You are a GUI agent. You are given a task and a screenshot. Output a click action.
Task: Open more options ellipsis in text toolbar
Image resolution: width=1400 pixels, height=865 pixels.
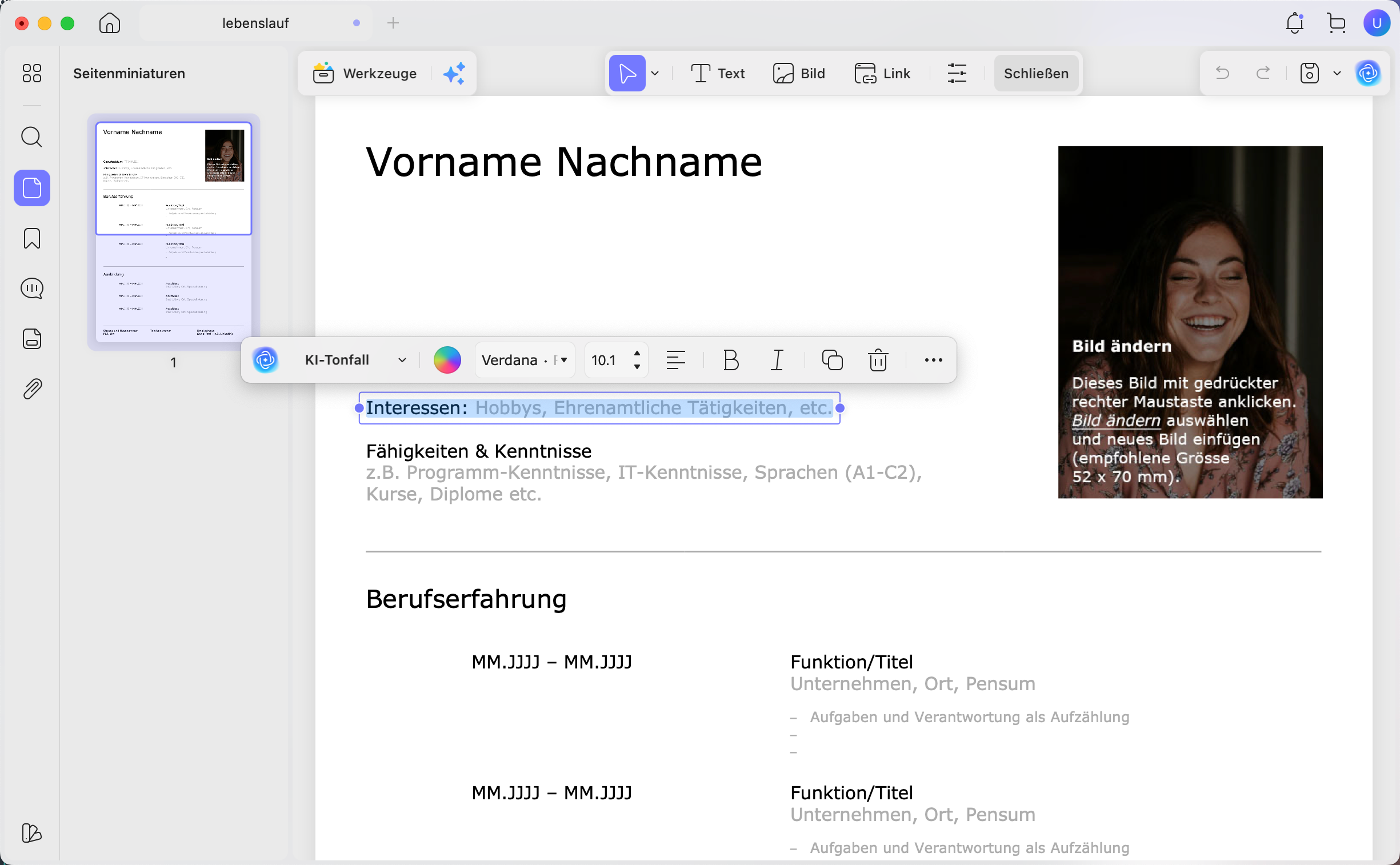point(933,360)
